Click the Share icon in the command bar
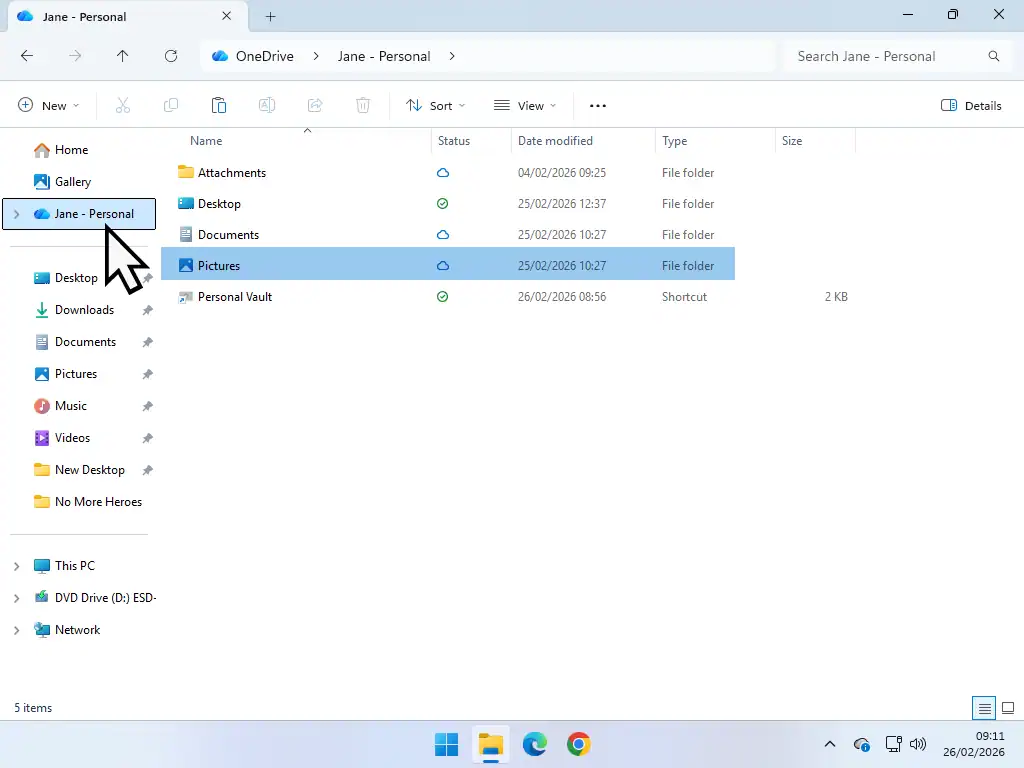Viewport: 1024px width, 768px height. [315, 105]
